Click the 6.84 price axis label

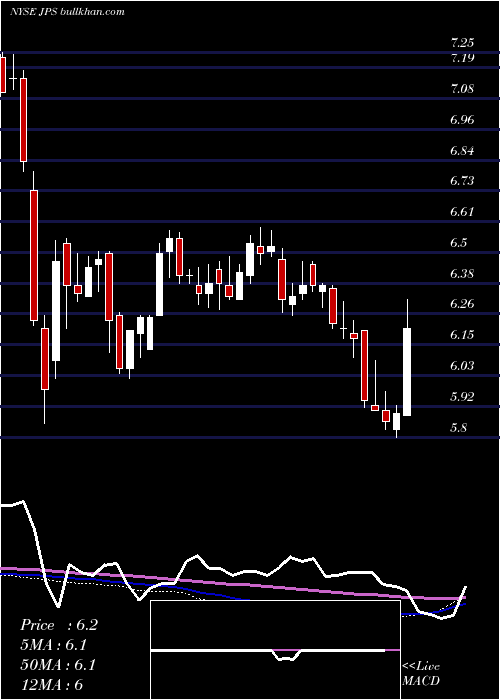[462, 150]
